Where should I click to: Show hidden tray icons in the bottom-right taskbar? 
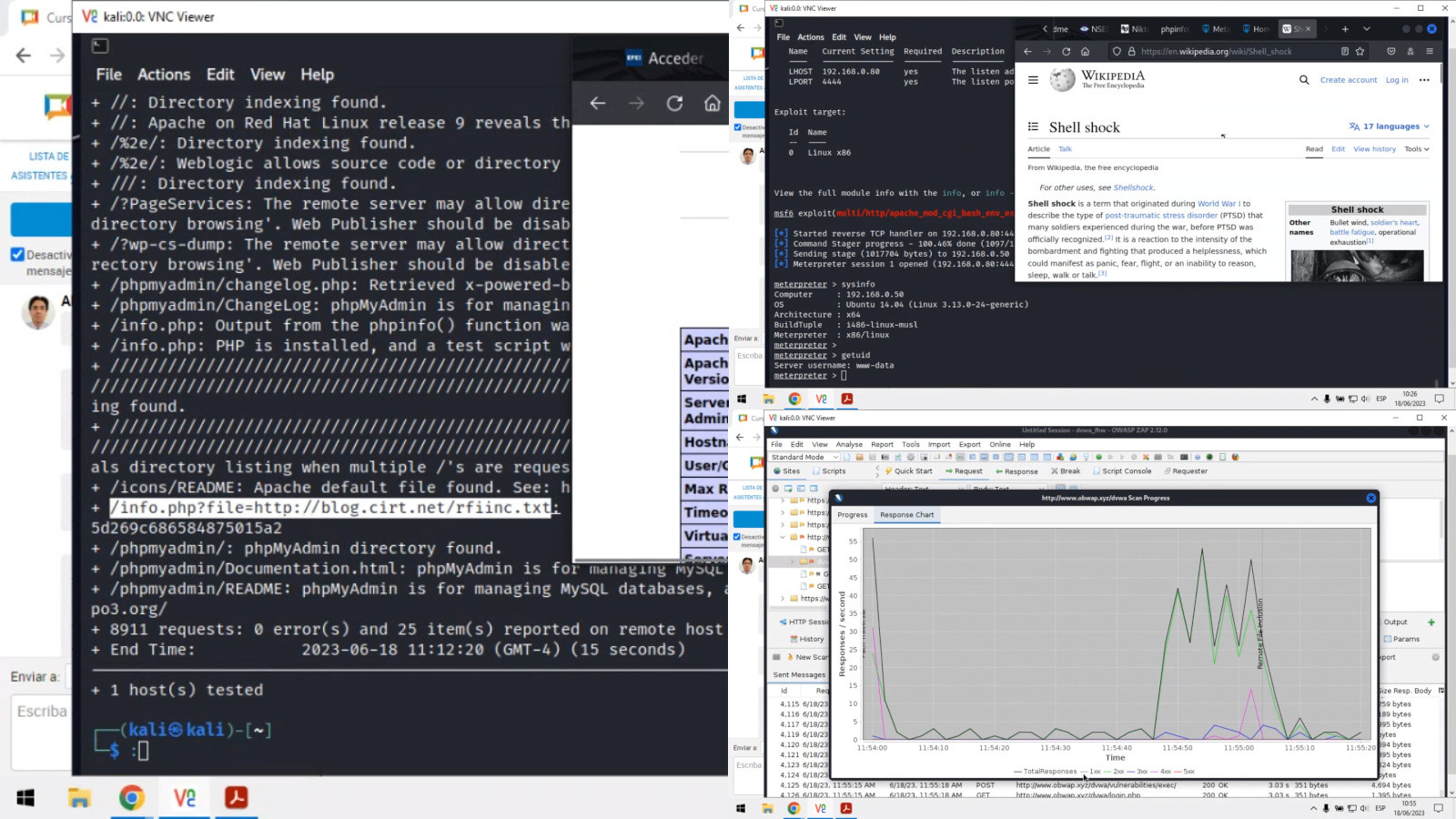tap(1314, 808)
